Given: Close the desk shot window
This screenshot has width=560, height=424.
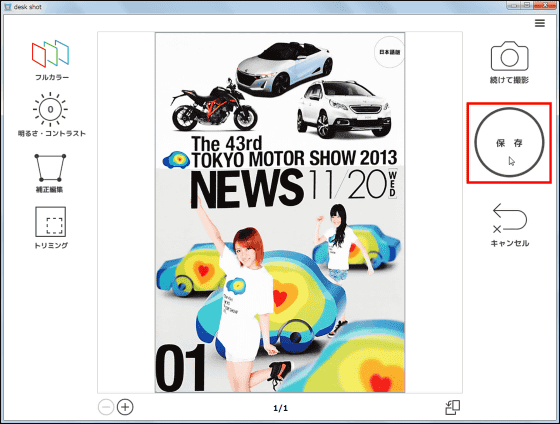Looking at the screenshot, I should click(x=545, y=5).
